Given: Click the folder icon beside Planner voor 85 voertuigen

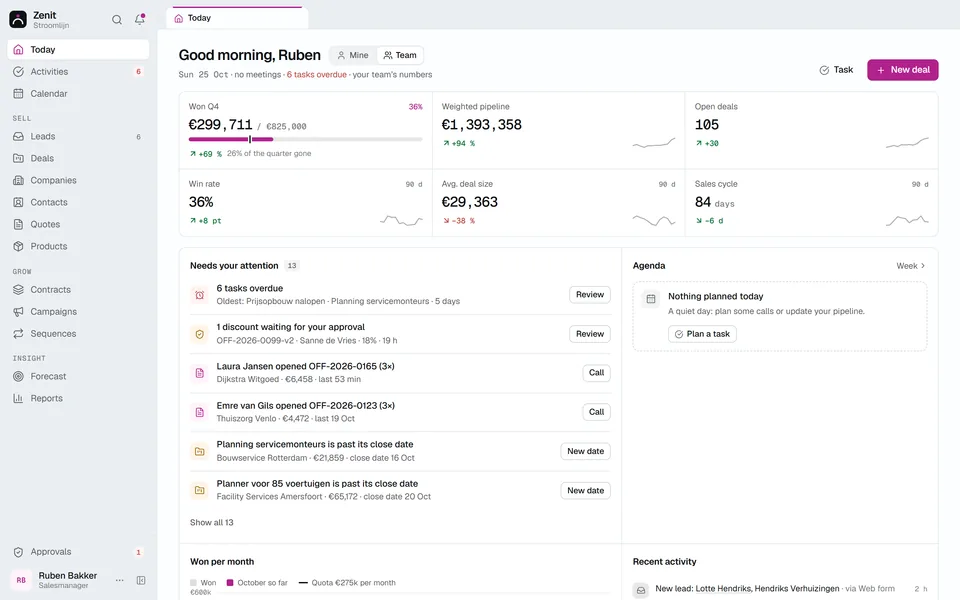Looking at the screenshot, I should coord(200,490).
